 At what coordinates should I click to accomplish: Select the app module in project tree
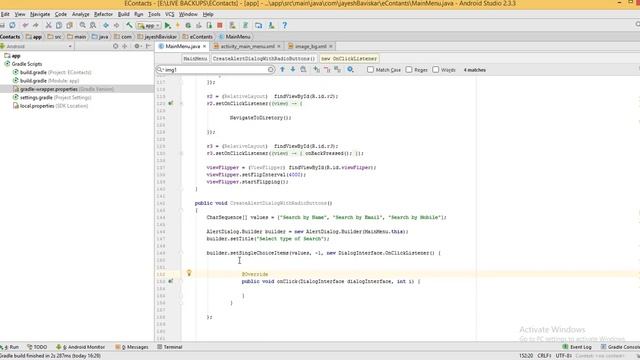coord(12,56)
